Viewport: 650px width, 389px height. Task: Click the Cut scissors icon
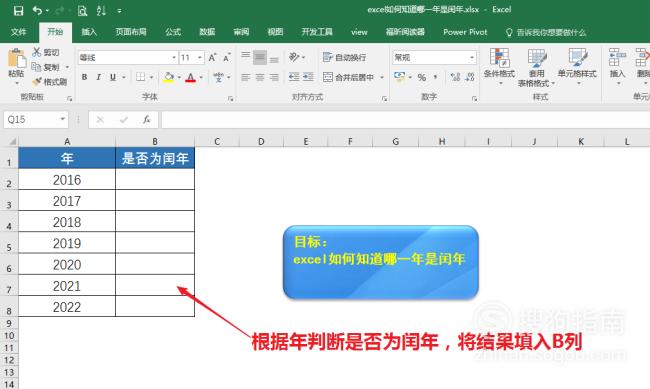36,52
